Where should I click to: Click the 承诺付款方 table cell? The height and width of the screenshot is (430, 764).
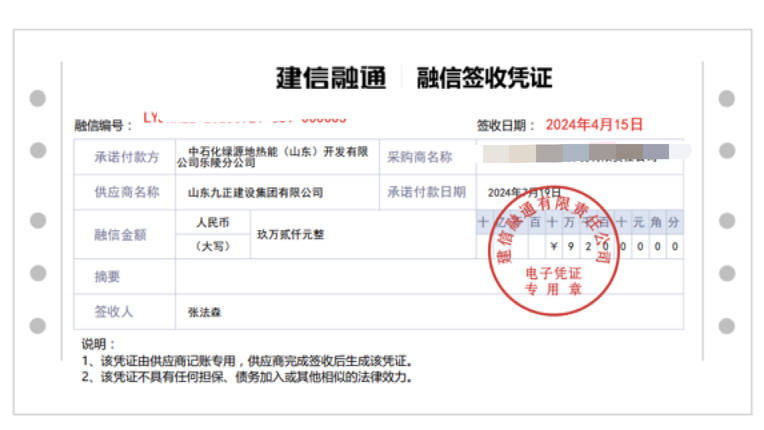tap(125, 157)
